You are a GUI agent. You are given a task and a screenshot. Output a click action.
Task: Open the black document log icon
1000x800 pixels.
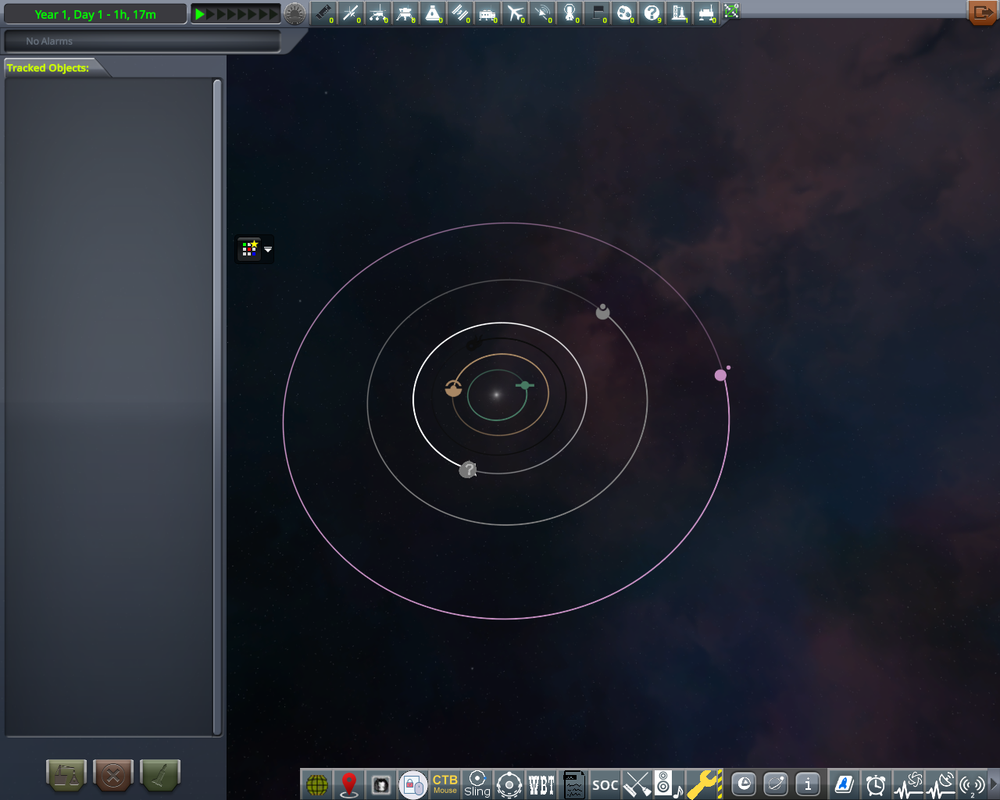[x=574, y=785]
